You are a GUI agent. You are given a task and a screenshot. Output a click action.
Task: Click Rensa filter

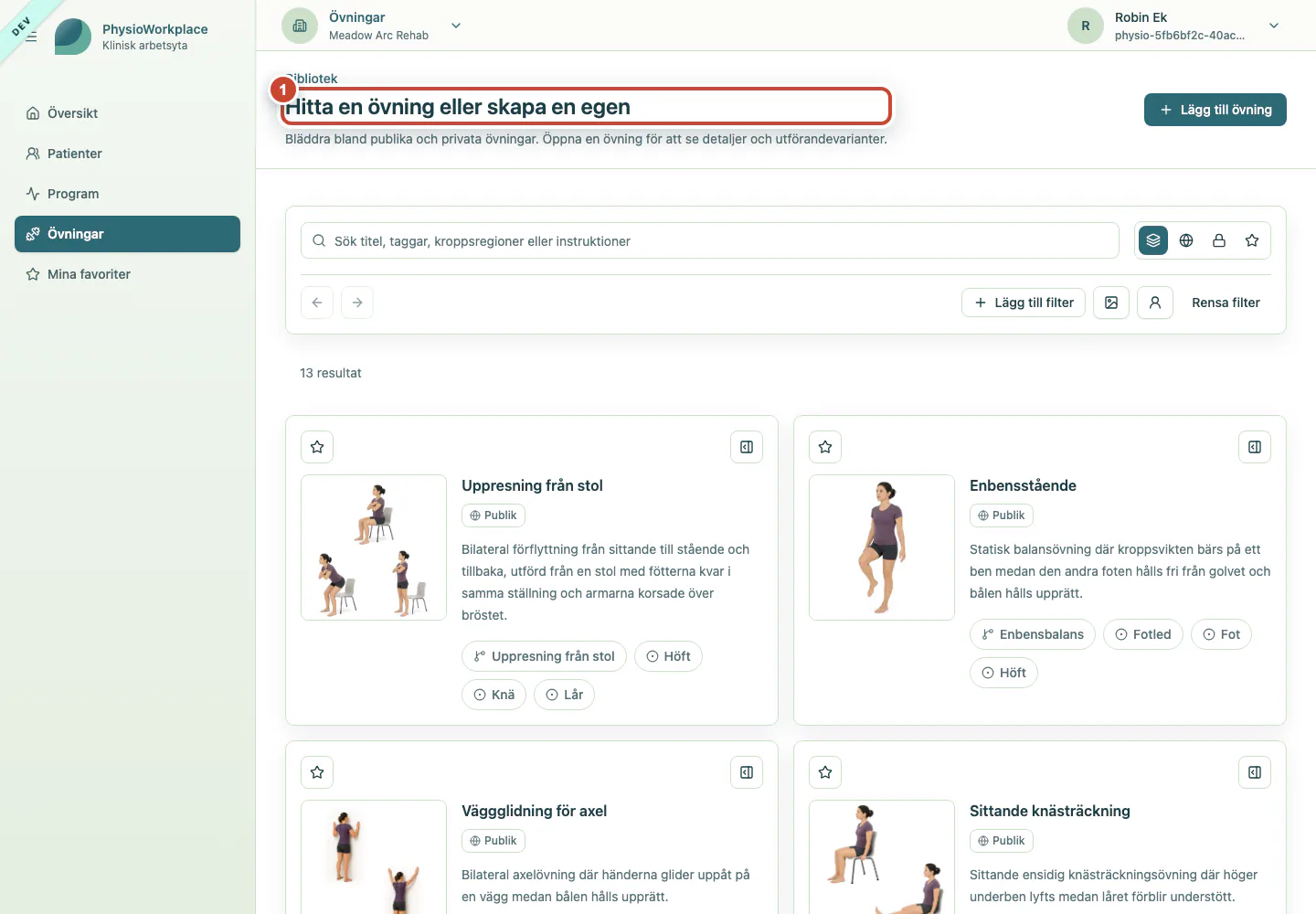1226,303
